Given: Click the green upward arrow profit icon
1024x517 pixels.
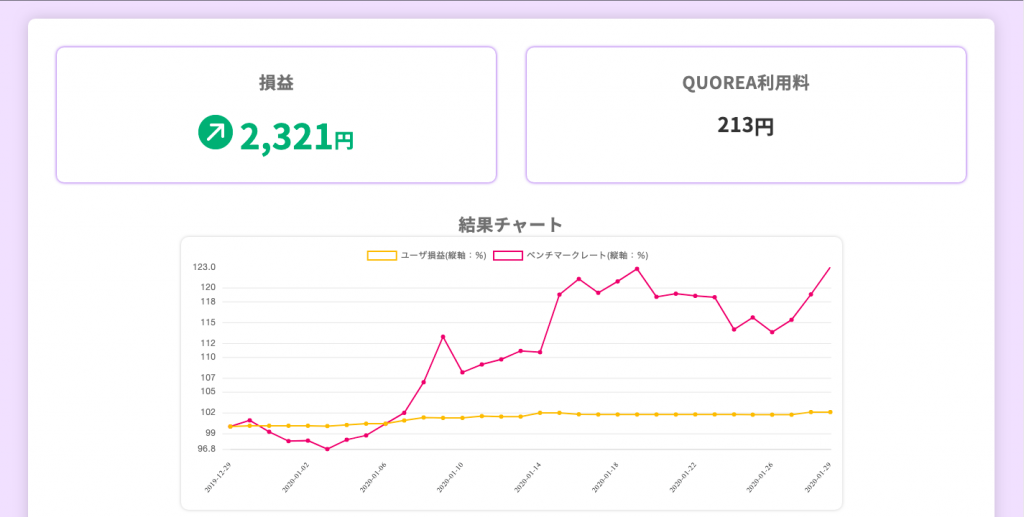Looking at the screenshot, I should 215,132.
